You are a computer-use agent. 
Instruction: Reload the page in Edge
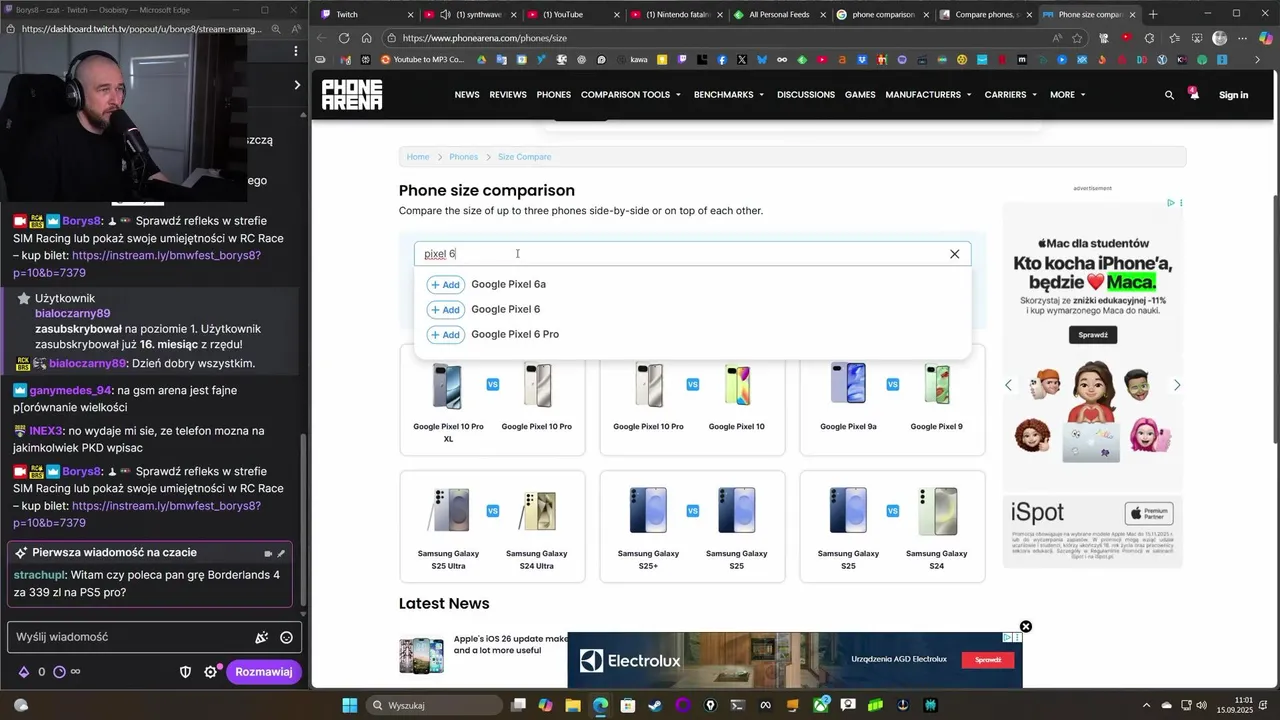pyautogui.click(x=344, y=38)
